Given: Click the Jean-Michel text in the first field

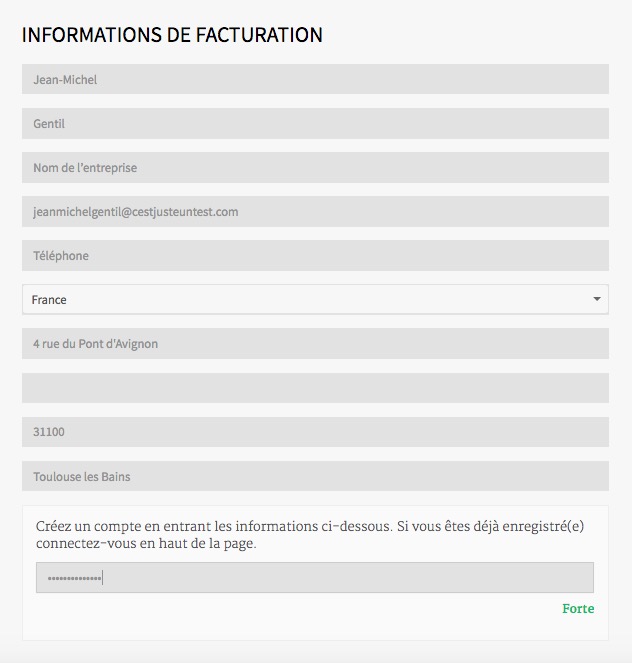Looking at the screenshot, I should pos(65,79).
